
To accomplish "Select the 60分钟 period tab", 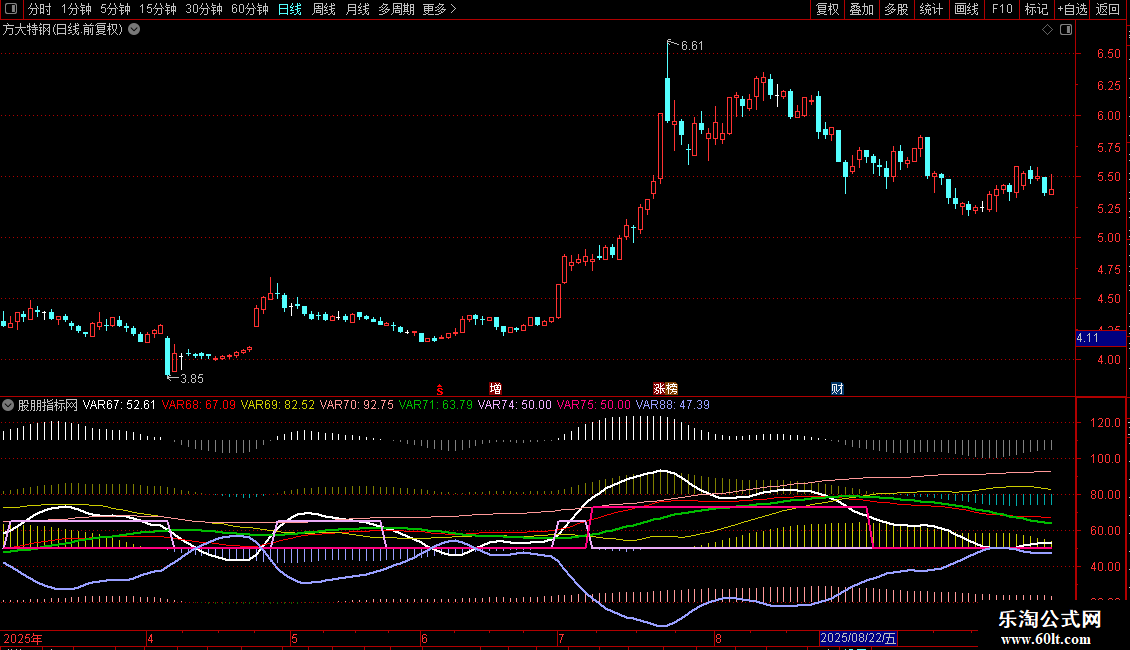I will coord(249,9).
